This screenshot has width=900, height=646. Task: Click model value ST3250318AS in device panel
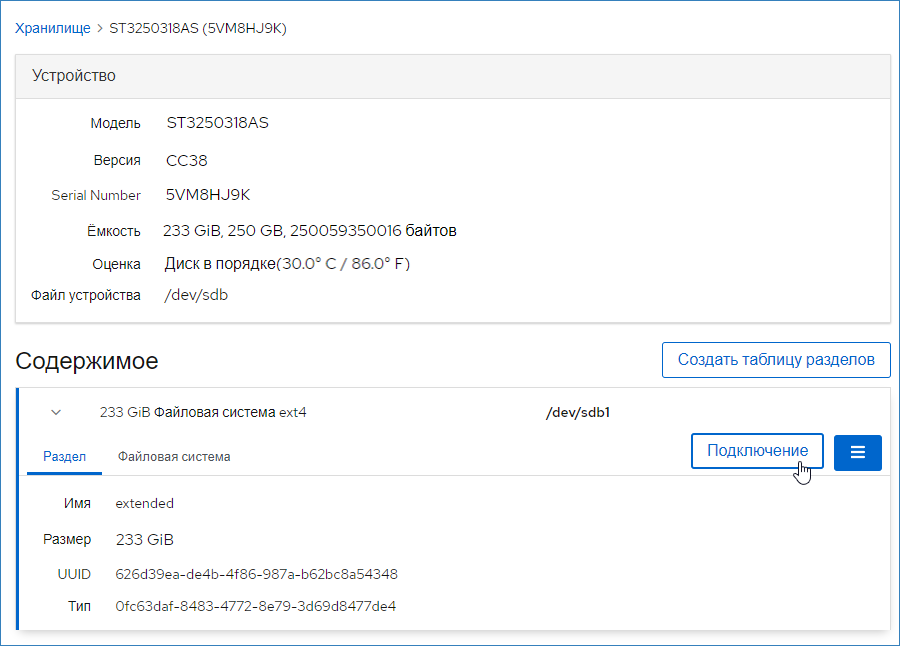[x=217, y=124]
